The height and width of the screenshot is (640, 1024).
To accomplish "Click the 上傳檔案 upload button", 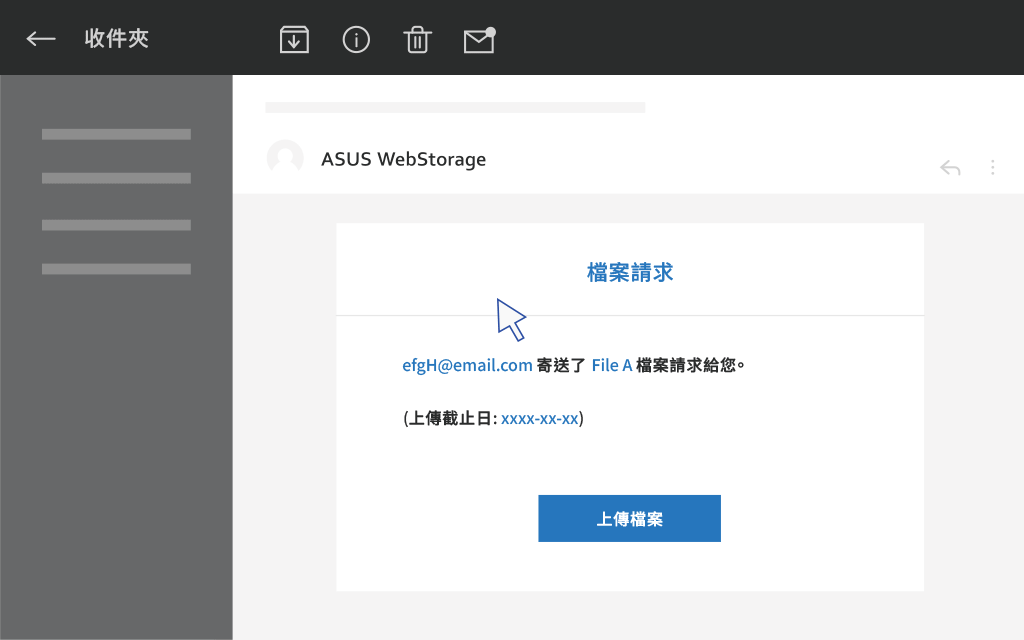I will pyautogui.click(x=630, y=519).
